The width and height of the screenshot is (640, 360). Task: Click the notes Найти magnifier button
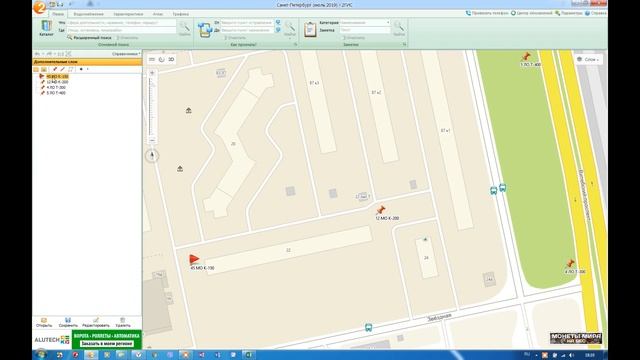click(x=399, y=28)
